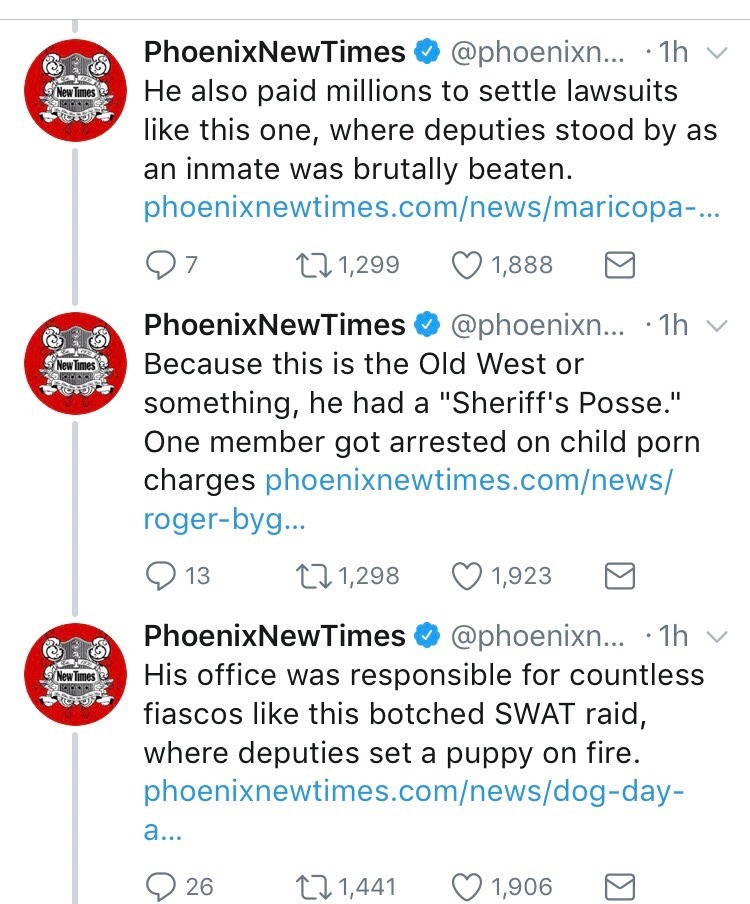Tap the PhoenixNewTimes avatar on first tweet
Viewport: 750px width, 904px height.
coord(73,92)
